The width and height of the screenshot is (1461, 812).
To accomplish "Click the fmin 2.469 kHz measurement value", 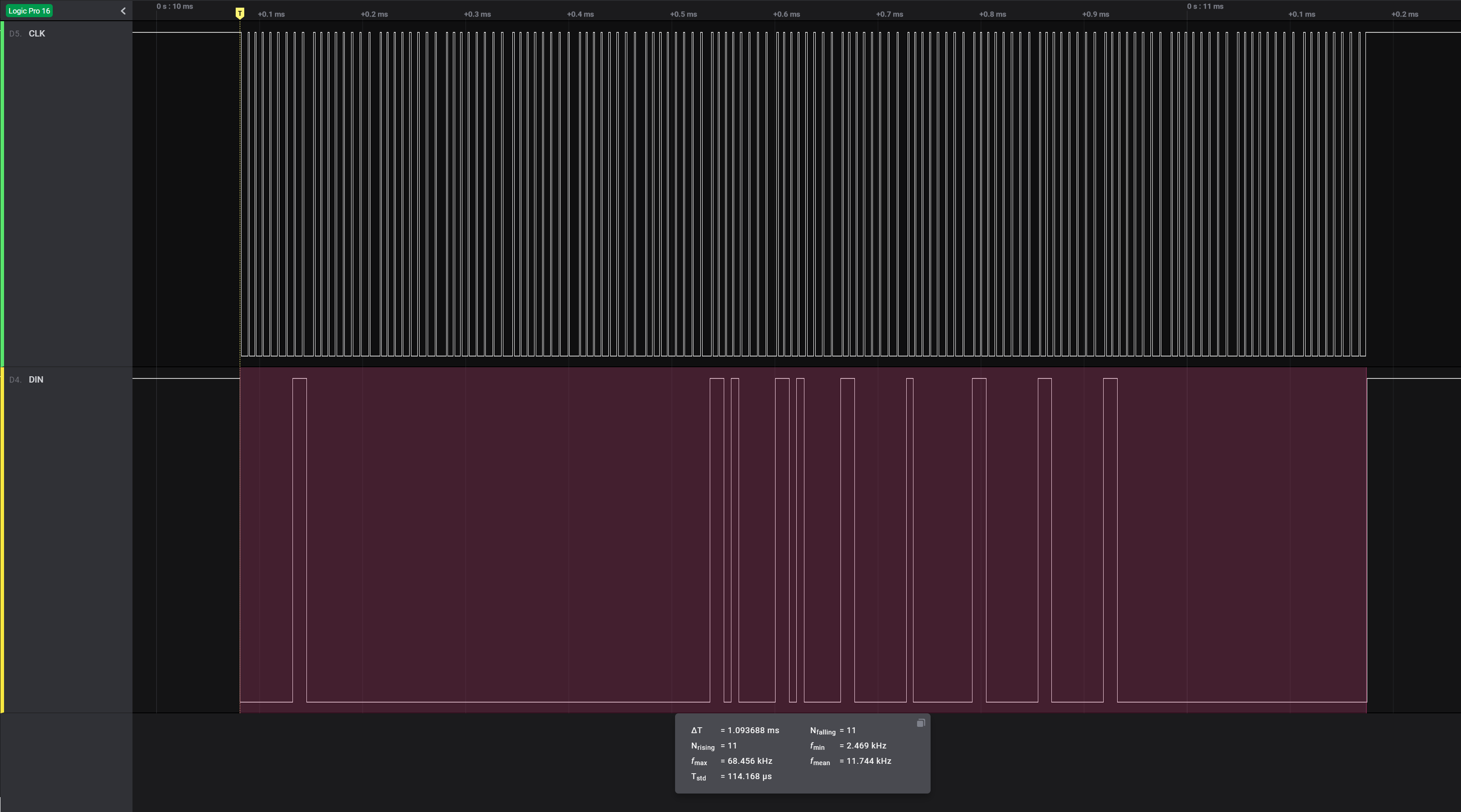I will coord(866,746).
